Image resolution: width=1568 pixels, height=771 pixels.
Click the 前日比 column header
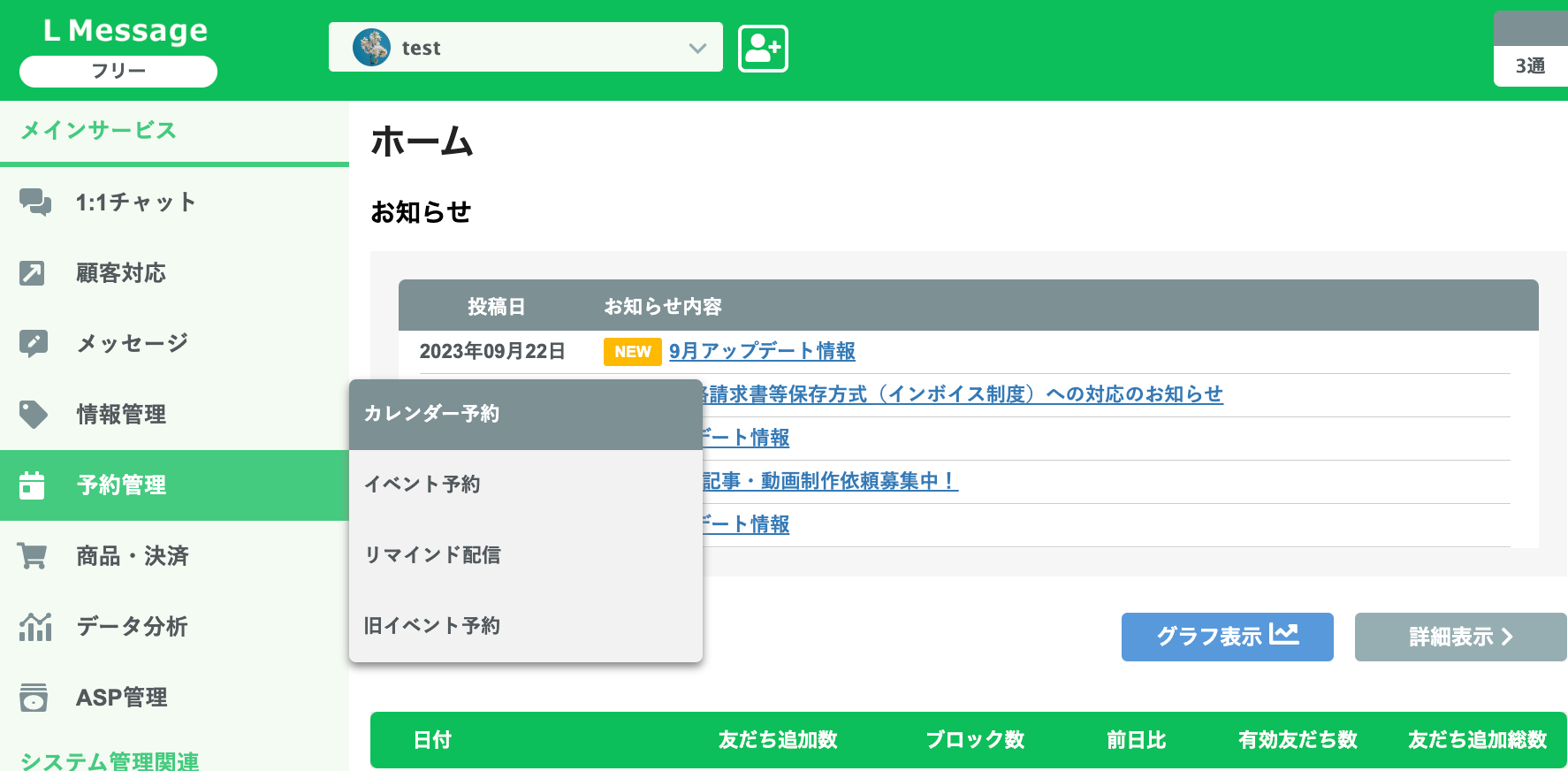coord(1136,740)
